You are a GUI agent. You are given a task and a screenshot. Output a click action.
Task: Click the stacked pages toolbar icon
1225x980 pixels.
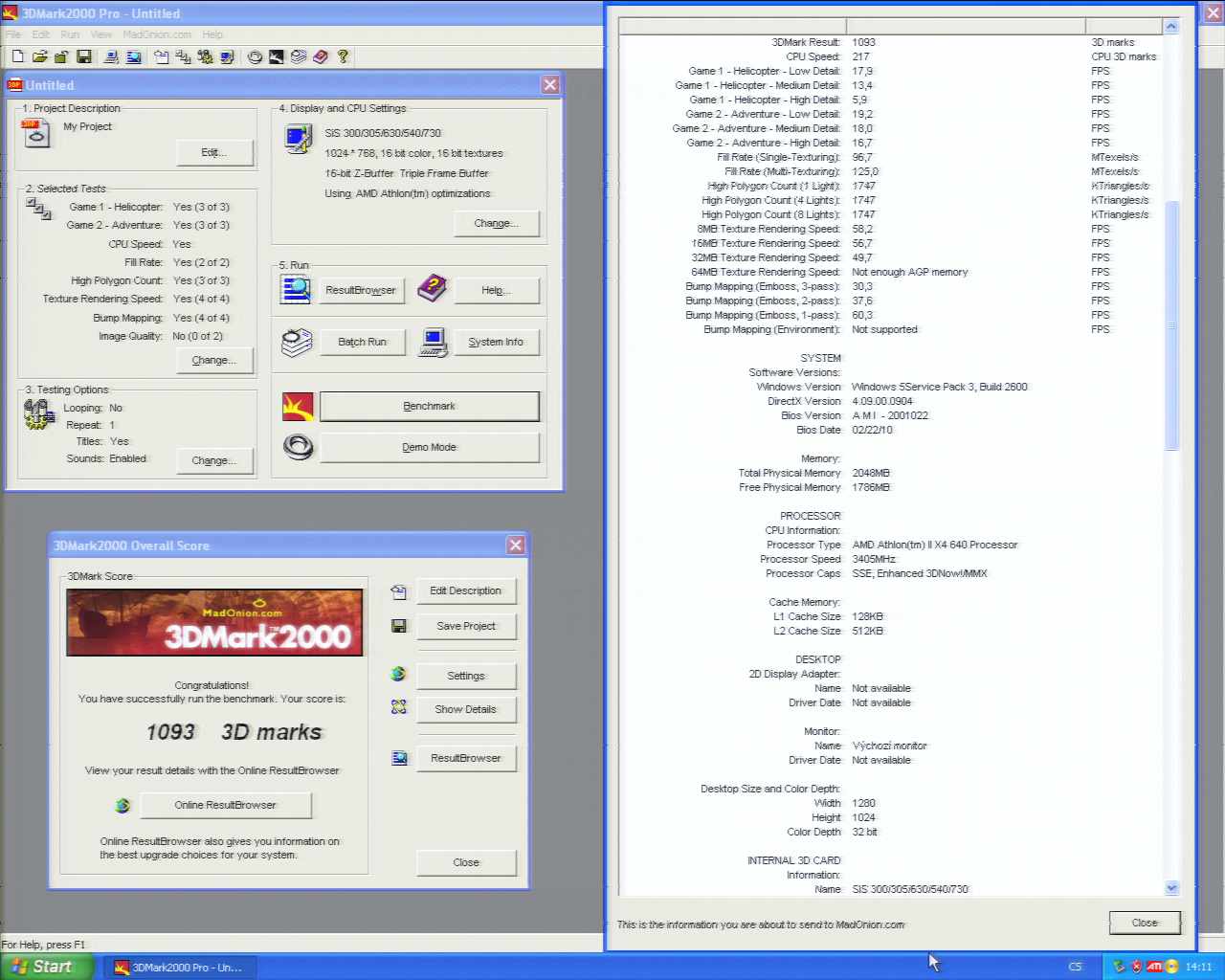[299, 57]
